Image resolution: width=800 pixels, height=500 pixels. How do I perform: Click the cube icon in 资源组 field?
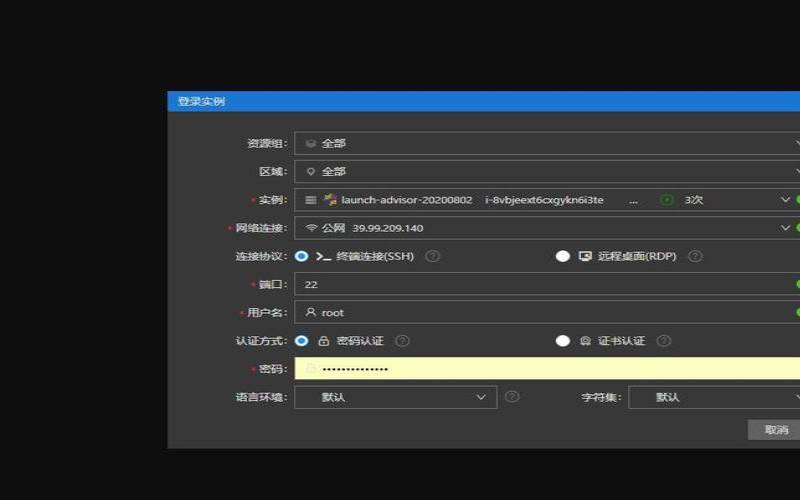310,143
